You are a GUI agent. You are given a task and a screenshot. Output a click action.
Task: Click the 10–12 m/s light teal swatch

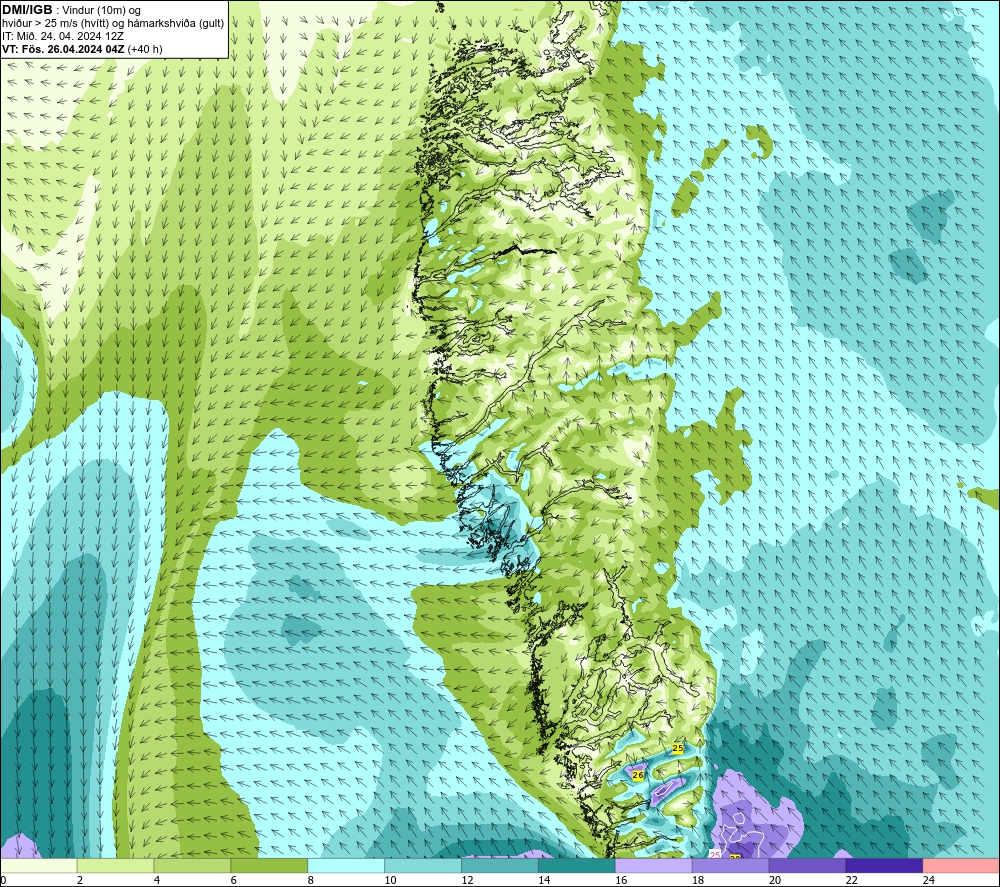[x=423, y=866]
